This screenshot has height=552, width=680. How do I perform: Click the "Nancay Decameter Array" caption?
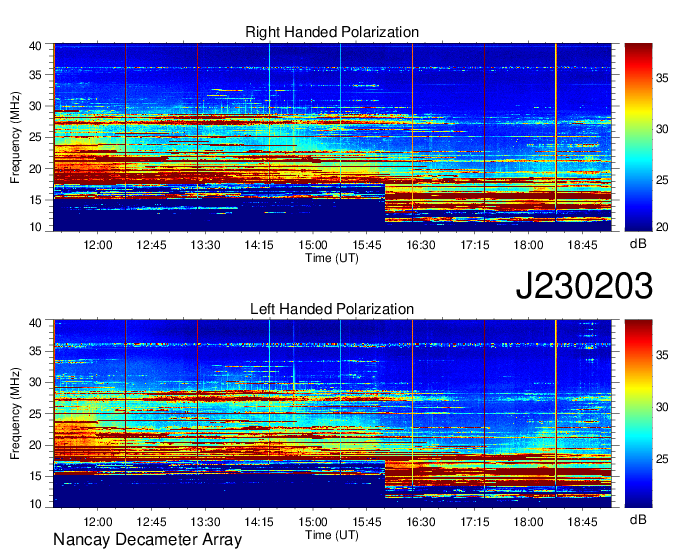[x=147, y=540]
